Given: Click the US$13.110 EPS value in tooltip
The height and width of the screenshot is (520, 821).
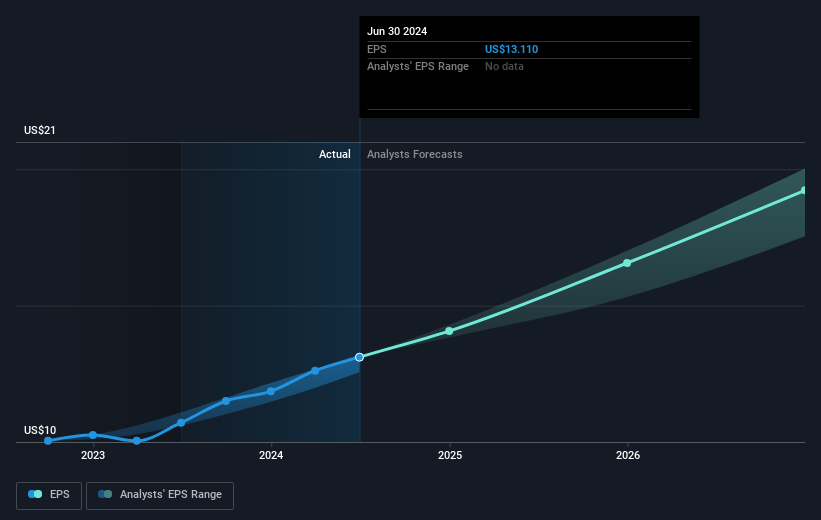Looking at the screenshot, I should 511,49.
